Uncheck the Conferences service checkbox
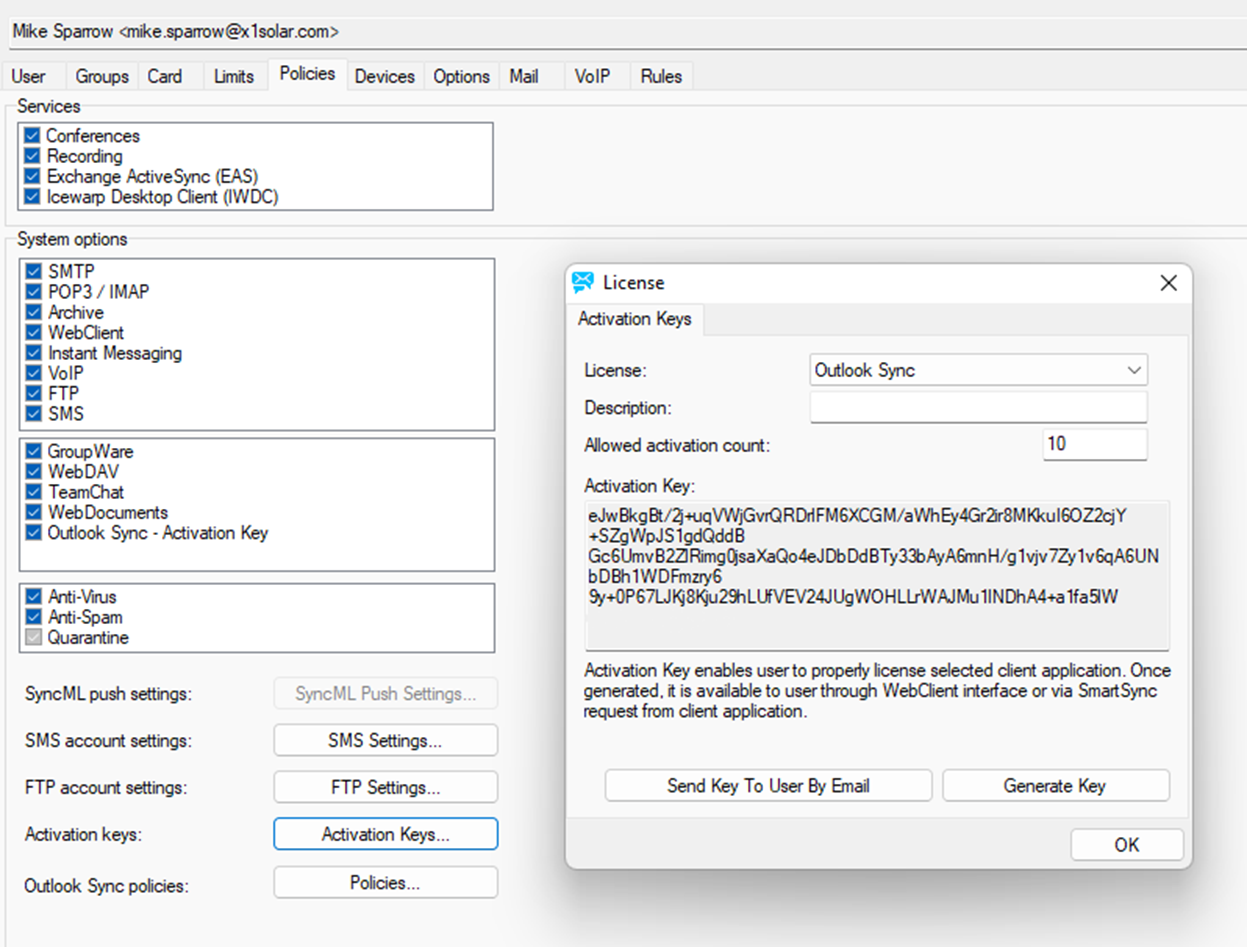The width and height of the screenshot is (1247, 947). click(x=33, y=136)
